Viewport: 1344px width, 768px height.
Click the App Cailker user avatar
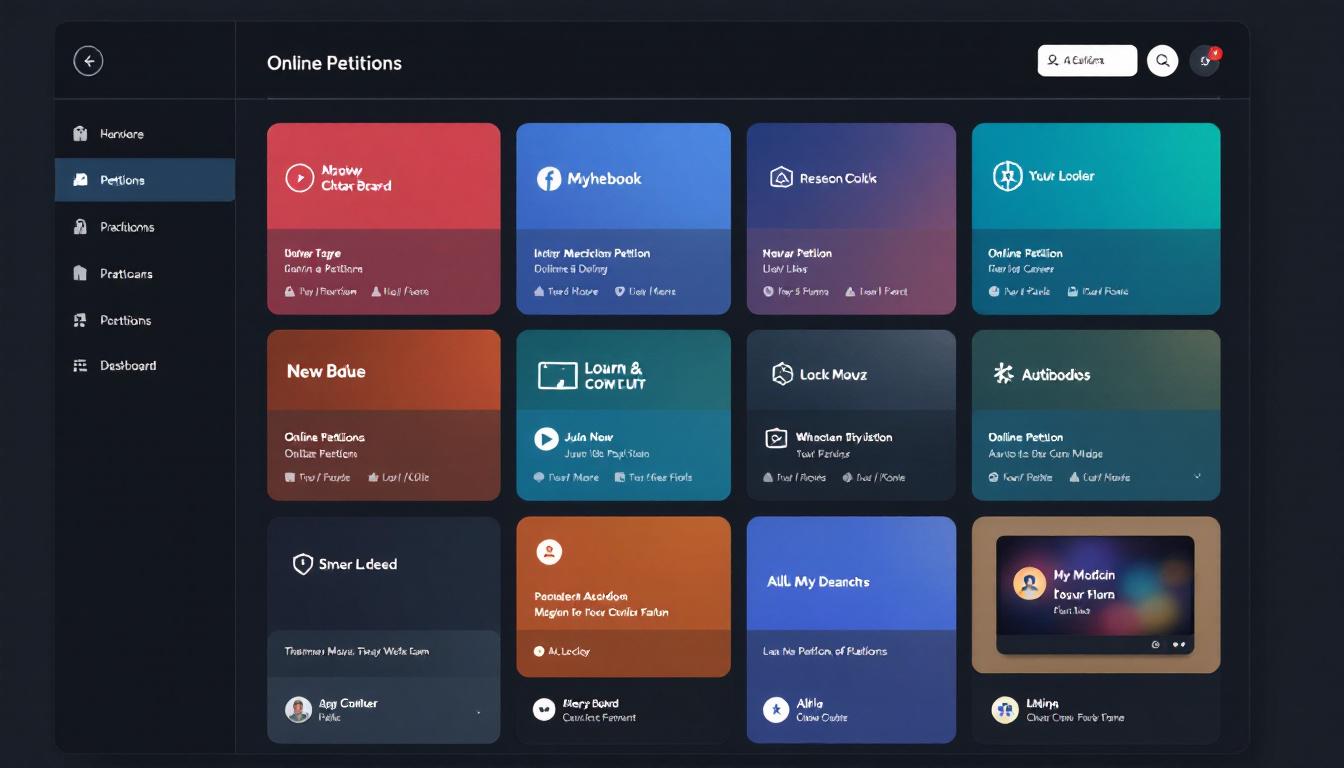point(298,710)
